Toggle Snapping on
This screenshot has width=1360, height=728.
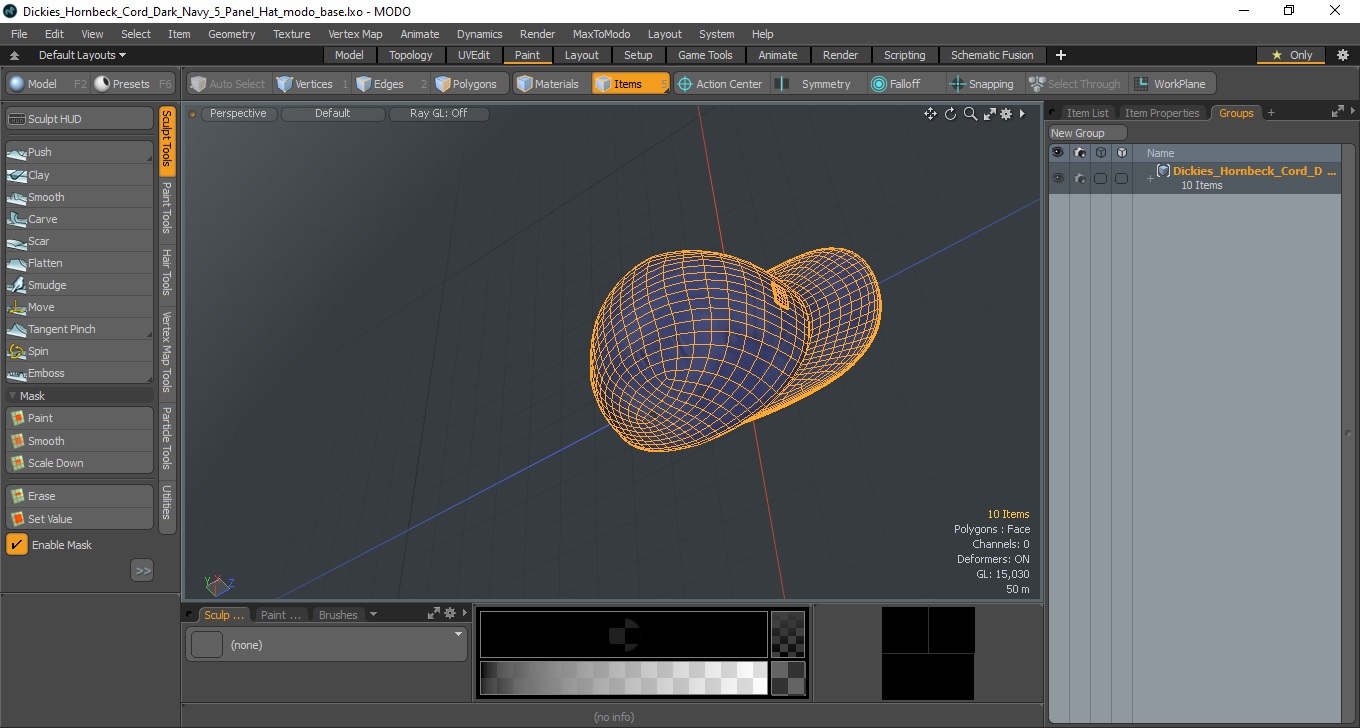click(x=982, y=84)
